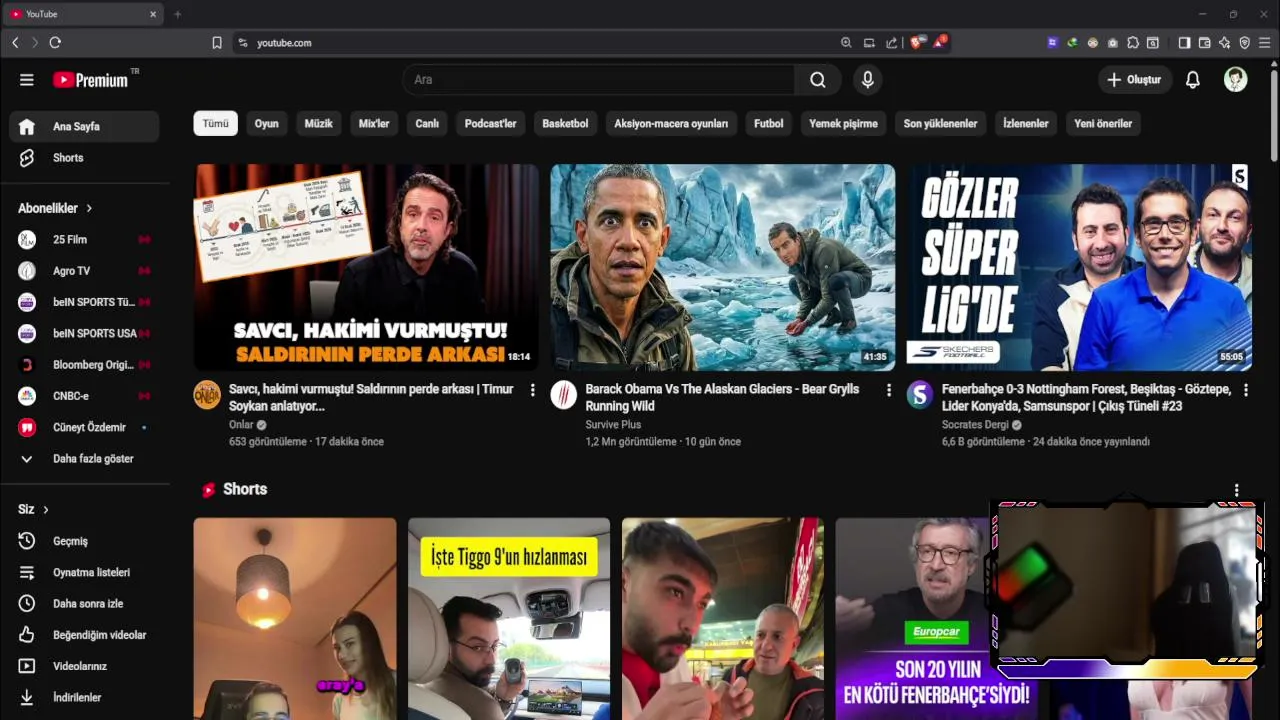
Task: Open Bloomberg Originals subscription
Action: click(x=84, y=365)
